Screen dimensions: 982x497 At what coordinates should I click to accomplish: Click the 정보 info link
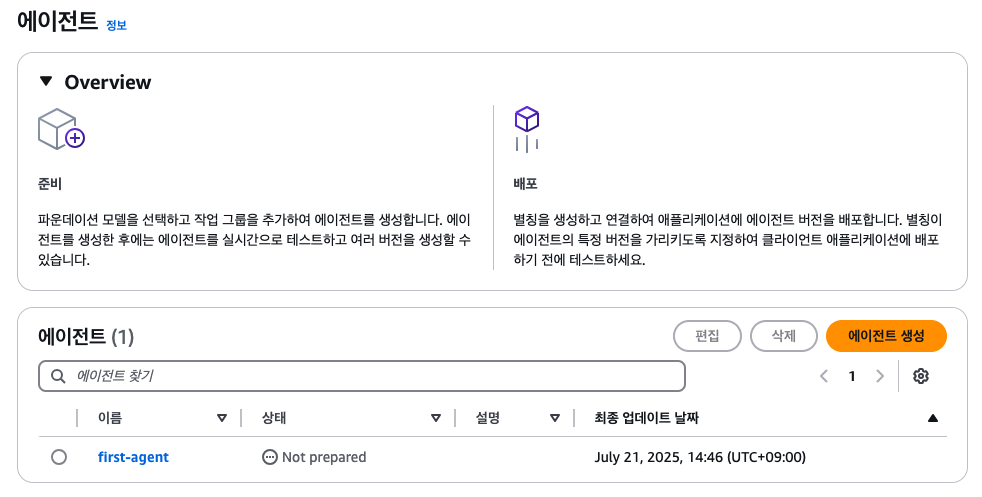tap(116, 25)
